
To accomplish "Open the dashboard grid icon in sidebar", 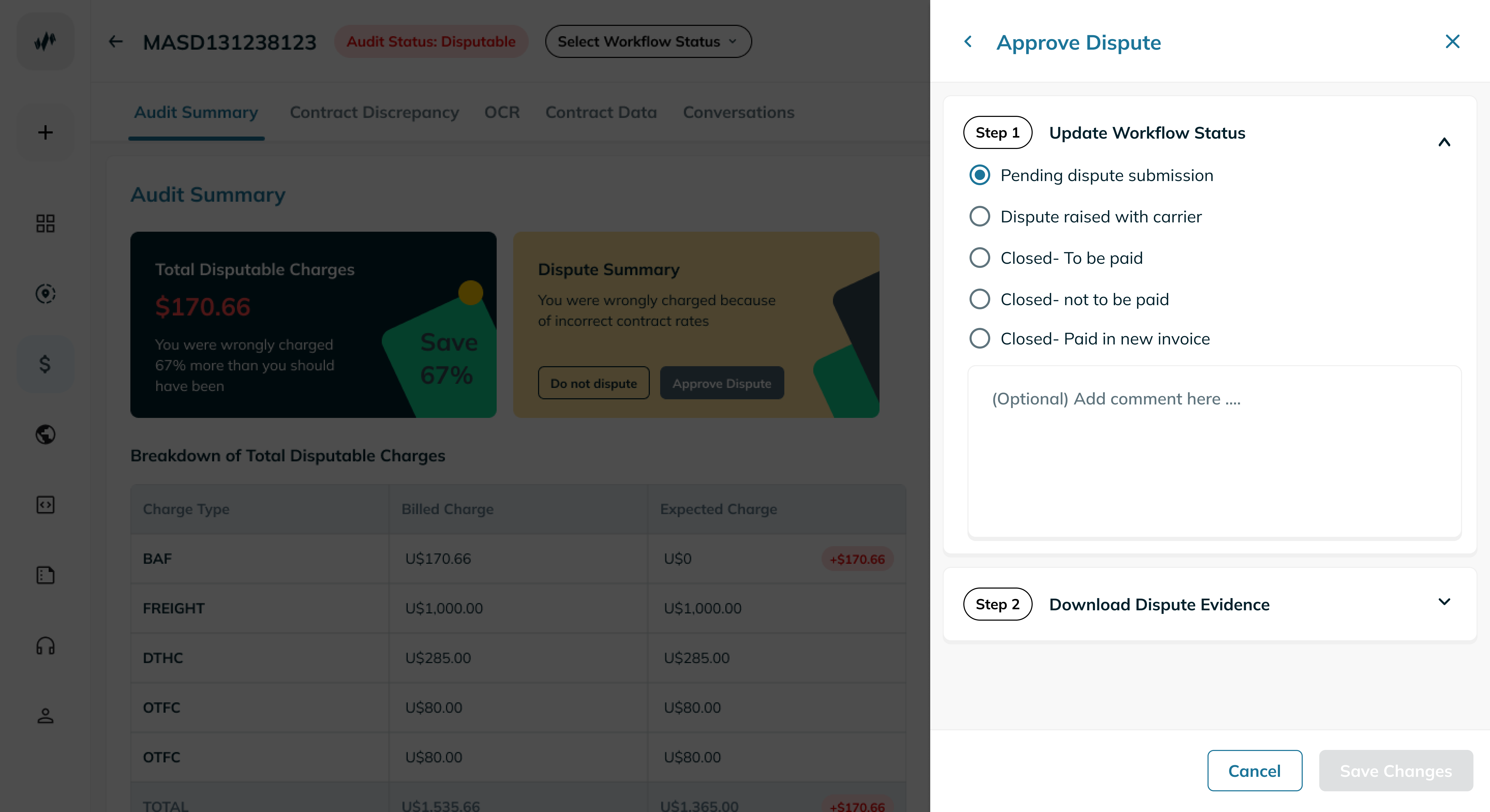I will [x=45, y=223].
